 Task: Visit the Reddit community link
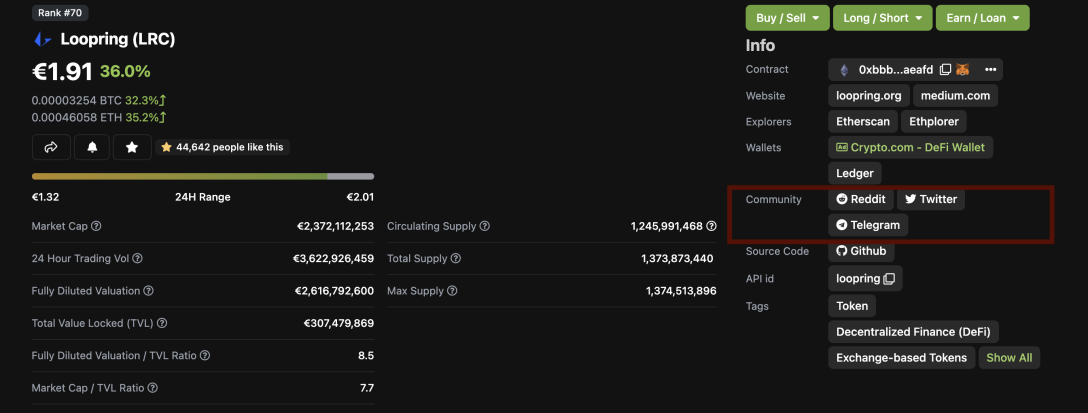861,199
